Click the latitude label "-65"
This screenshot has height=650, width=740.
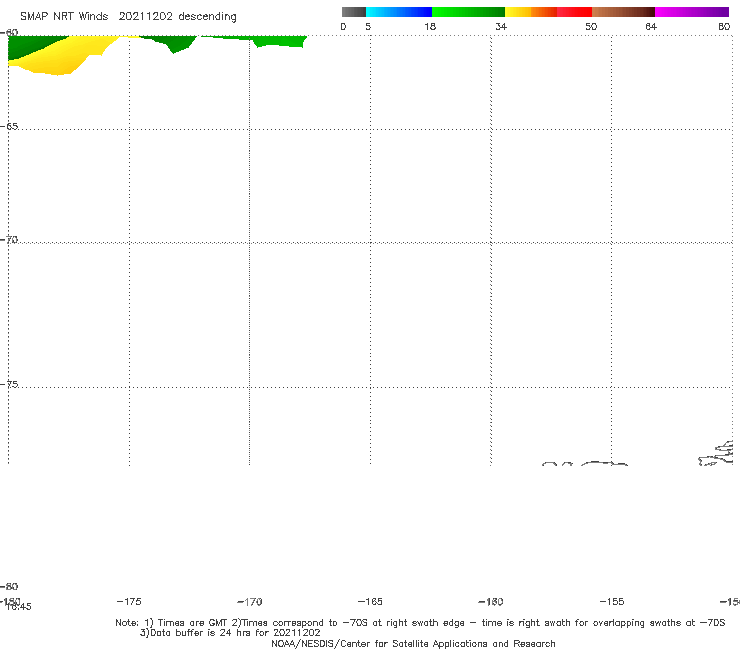[9, 127]
